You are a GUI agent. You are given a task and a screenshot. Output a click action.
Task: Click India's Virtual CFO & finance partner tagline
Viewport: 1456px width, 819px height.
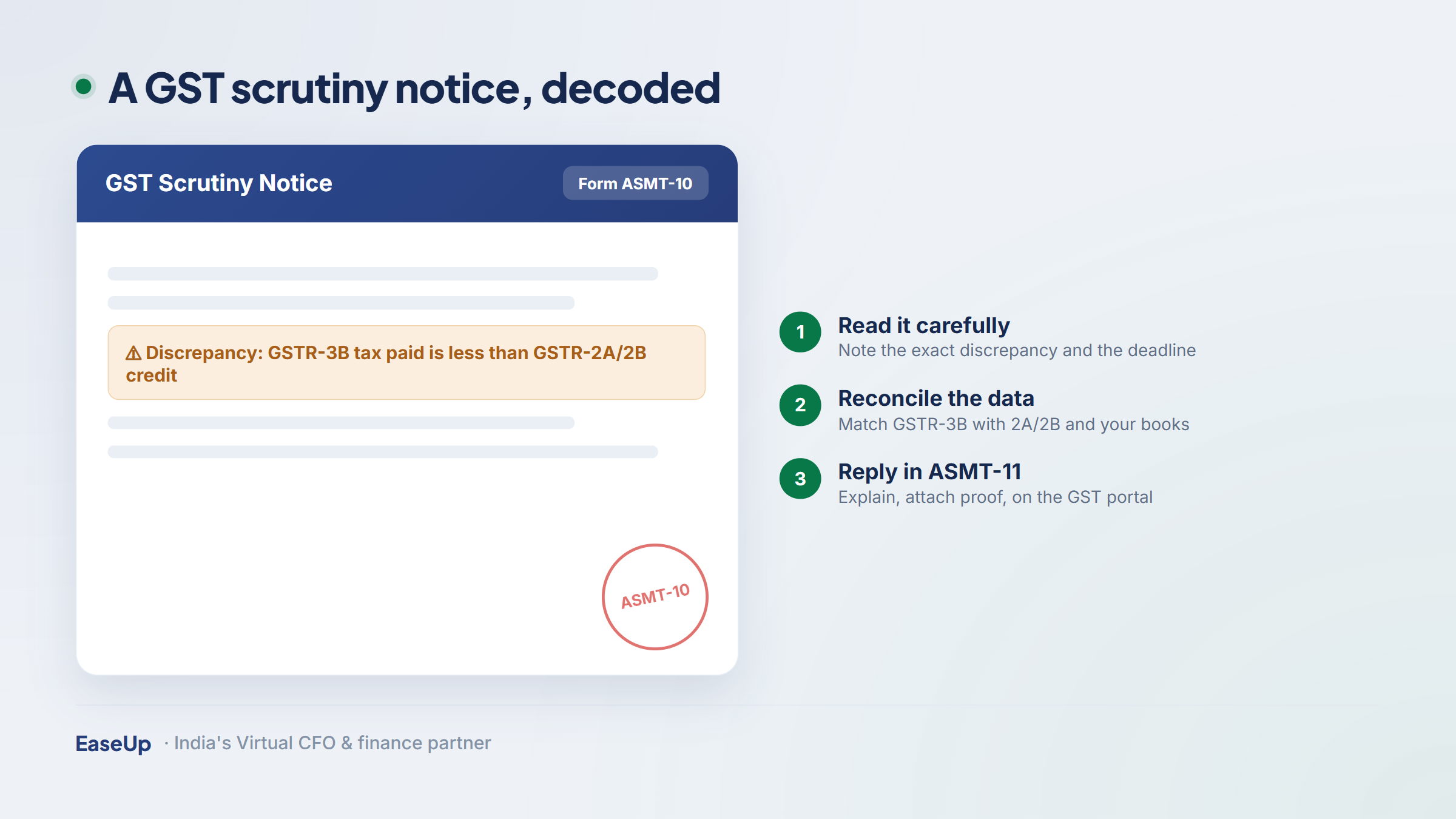tap(332, 743)
